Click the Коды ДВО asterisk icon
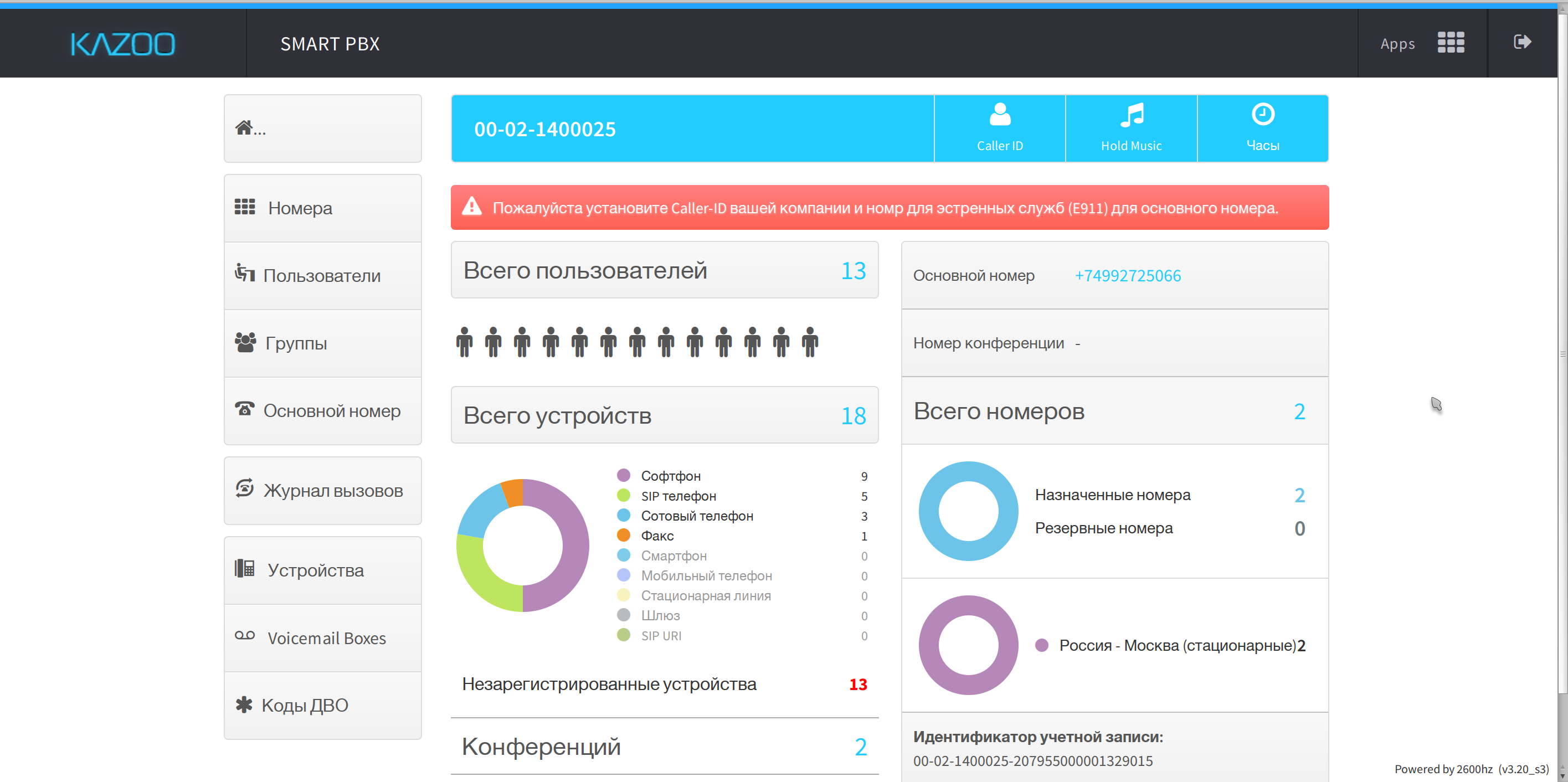The width and height of the screenshot is (1568, 782). 244,704
